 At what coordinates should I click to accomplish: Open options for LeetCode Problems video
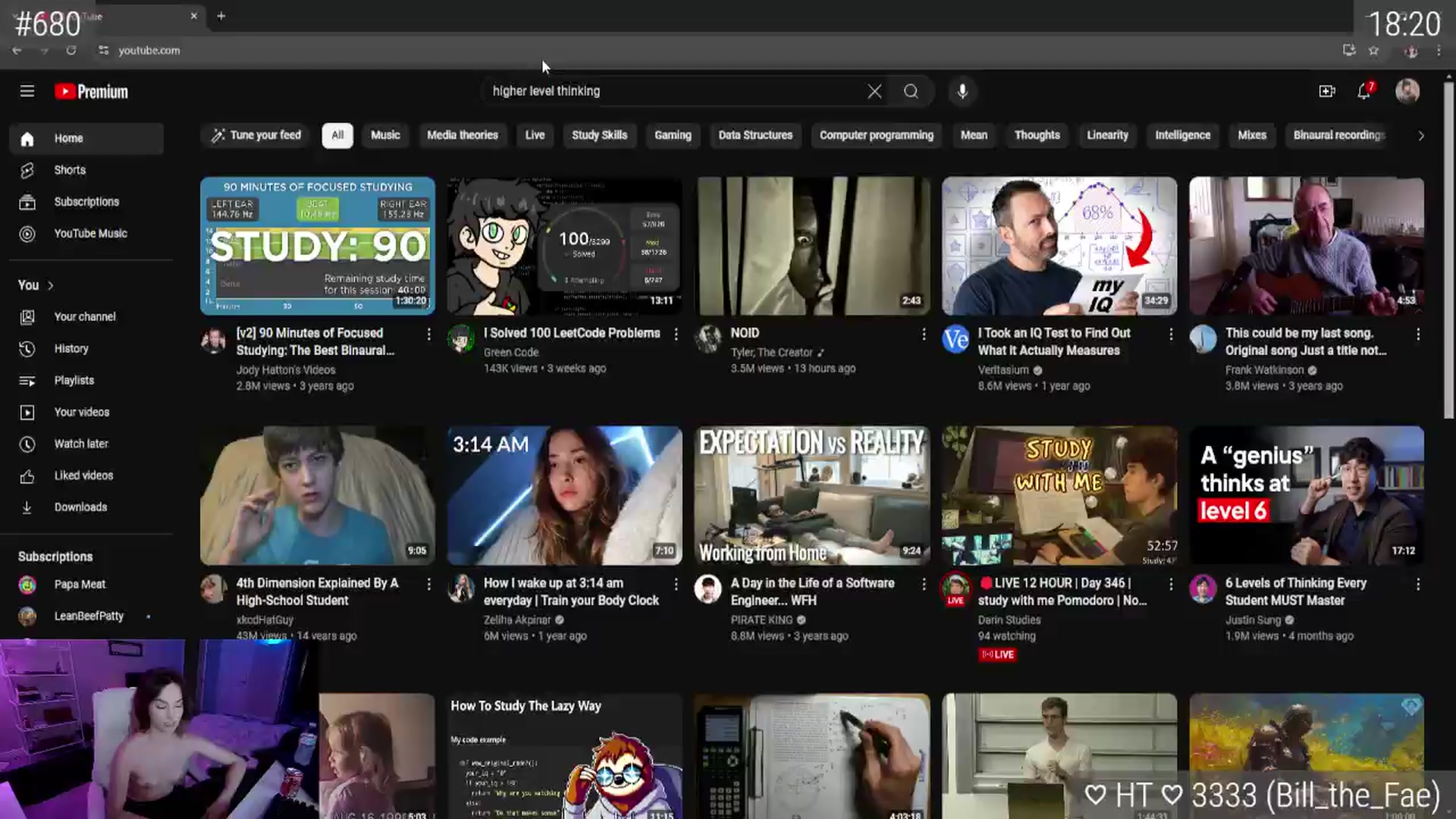tap(676, 334)
